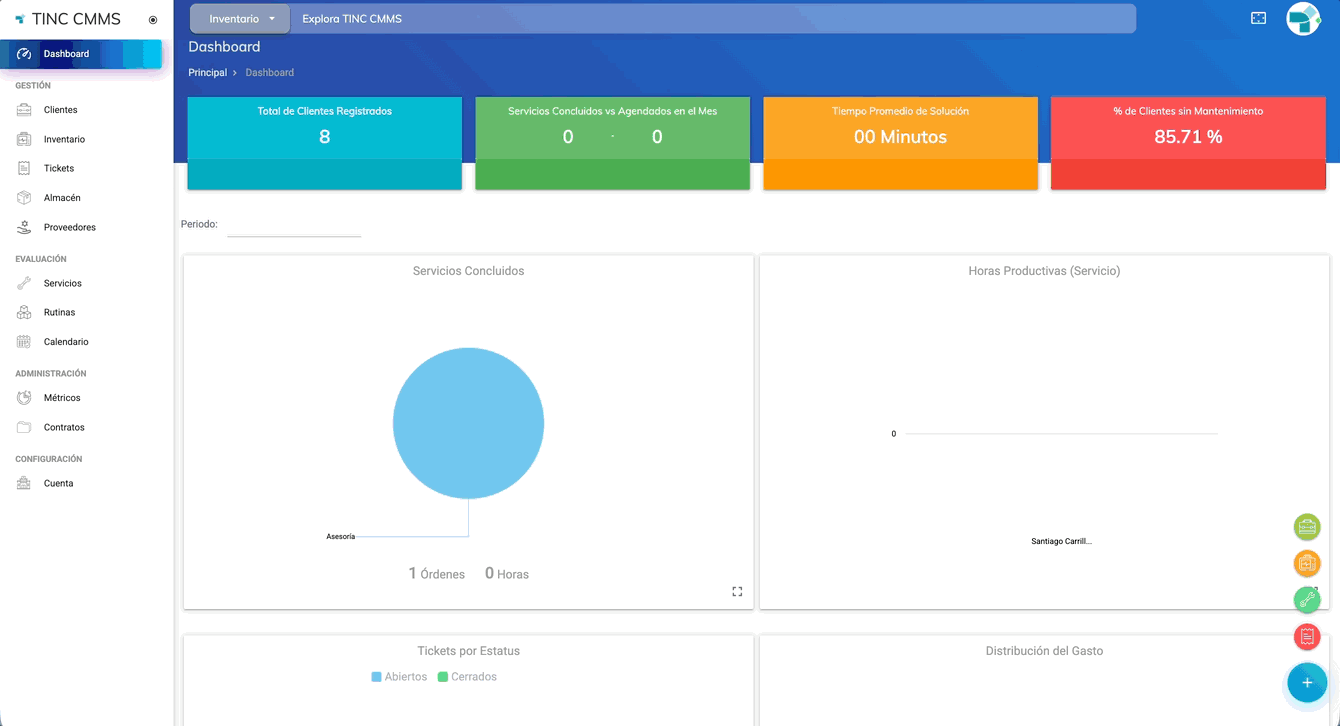
Task: Click the fullscreen icon in the top bar
Action: tap(1258, 18)
